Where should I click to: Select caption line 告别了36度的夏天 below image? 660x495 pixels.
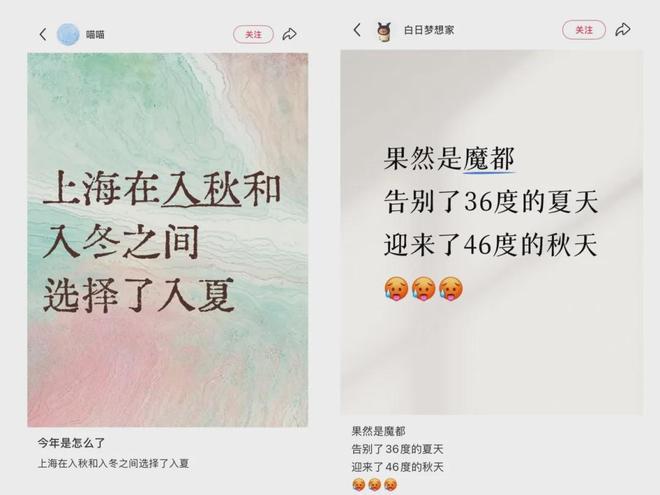pyautogui.click(x=397, y=449)
